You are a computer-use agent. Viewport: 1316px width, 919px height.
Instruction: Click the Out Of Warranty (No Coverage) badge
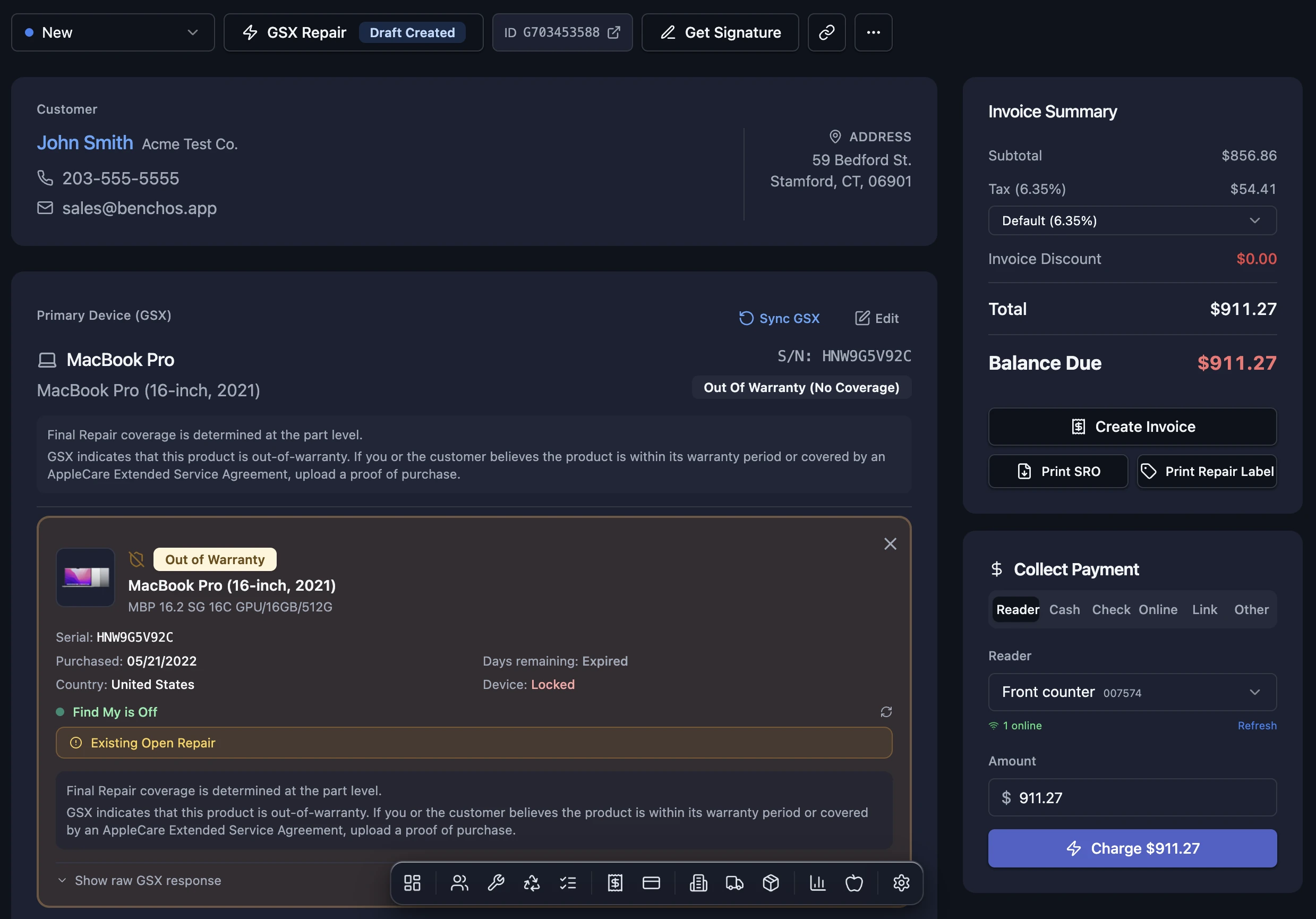click(801, 388)
